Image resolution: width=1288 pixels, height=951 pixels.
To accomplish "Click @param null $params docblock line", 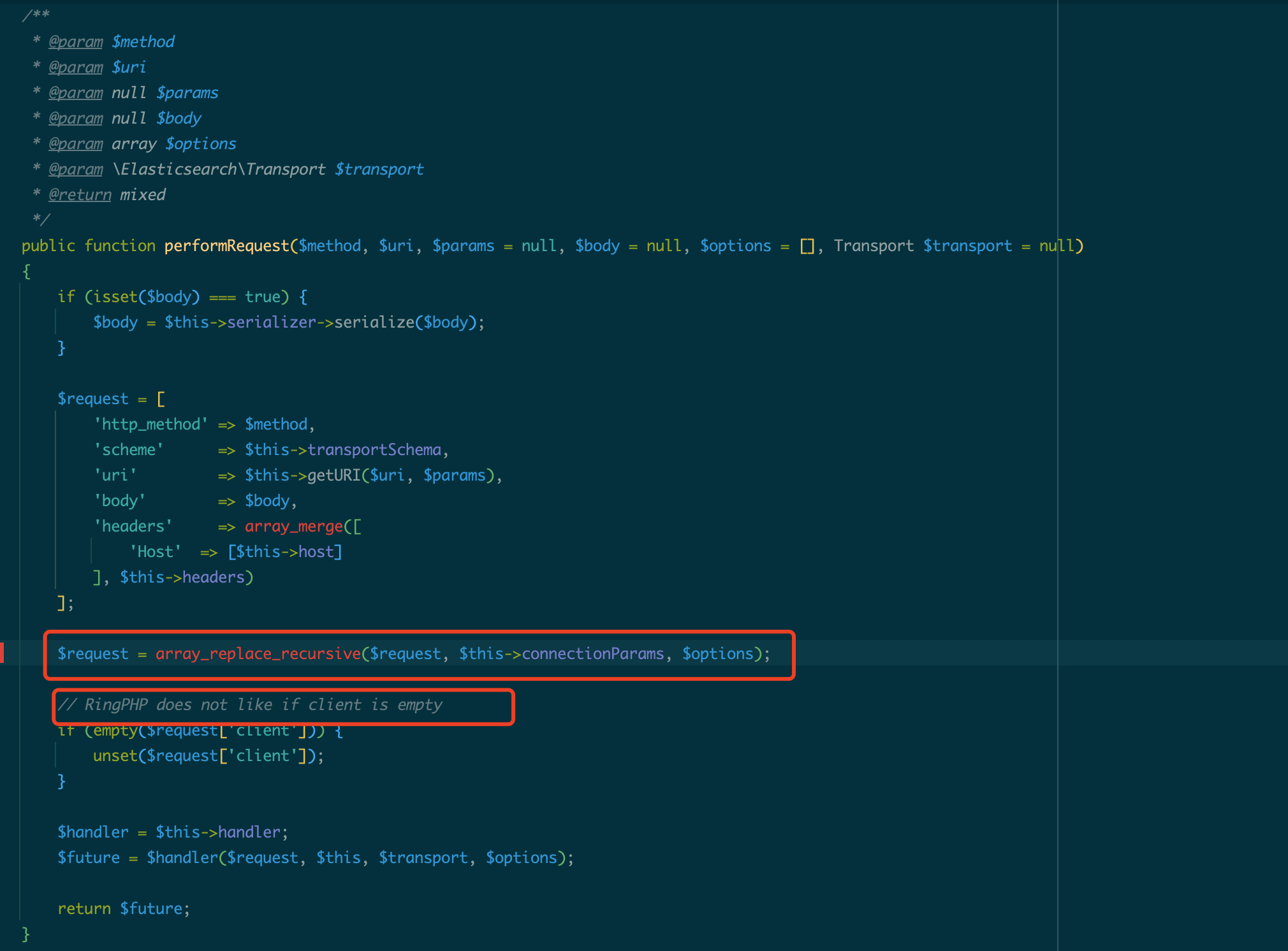I will click(x=126, y=93).
